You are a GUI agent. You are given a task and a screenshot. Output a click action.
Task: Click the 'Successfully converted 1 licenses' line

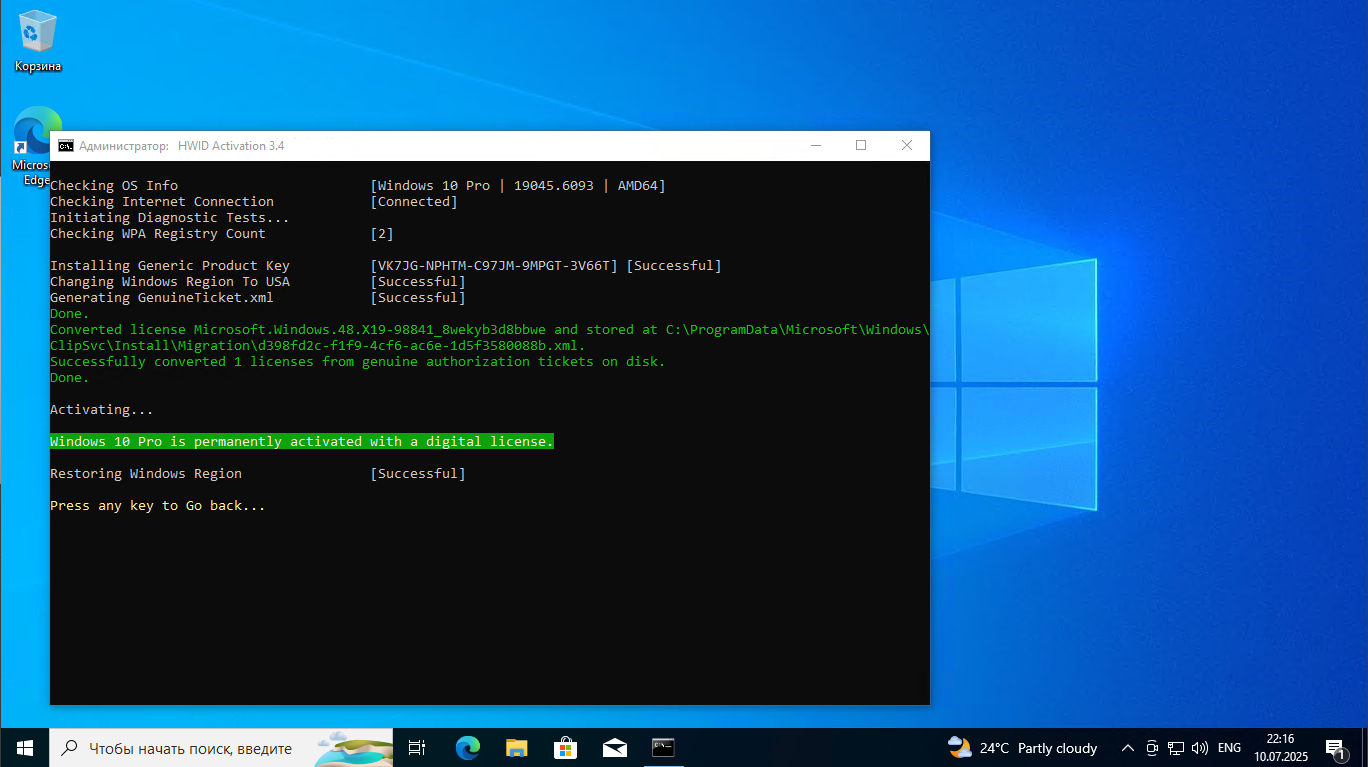[358, 362]
